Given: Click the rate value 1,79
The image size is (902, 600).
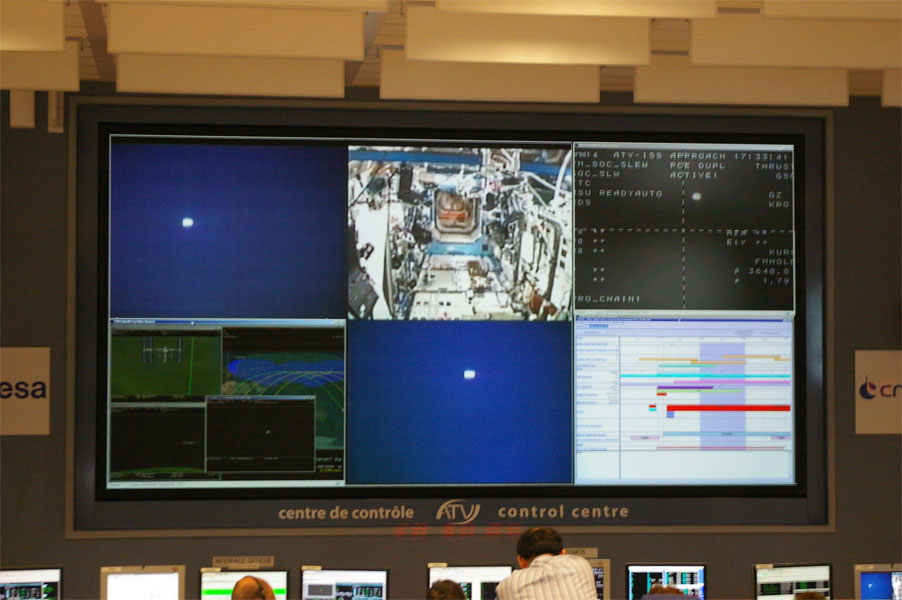Looking at the screenshot, I should (776, 281).
